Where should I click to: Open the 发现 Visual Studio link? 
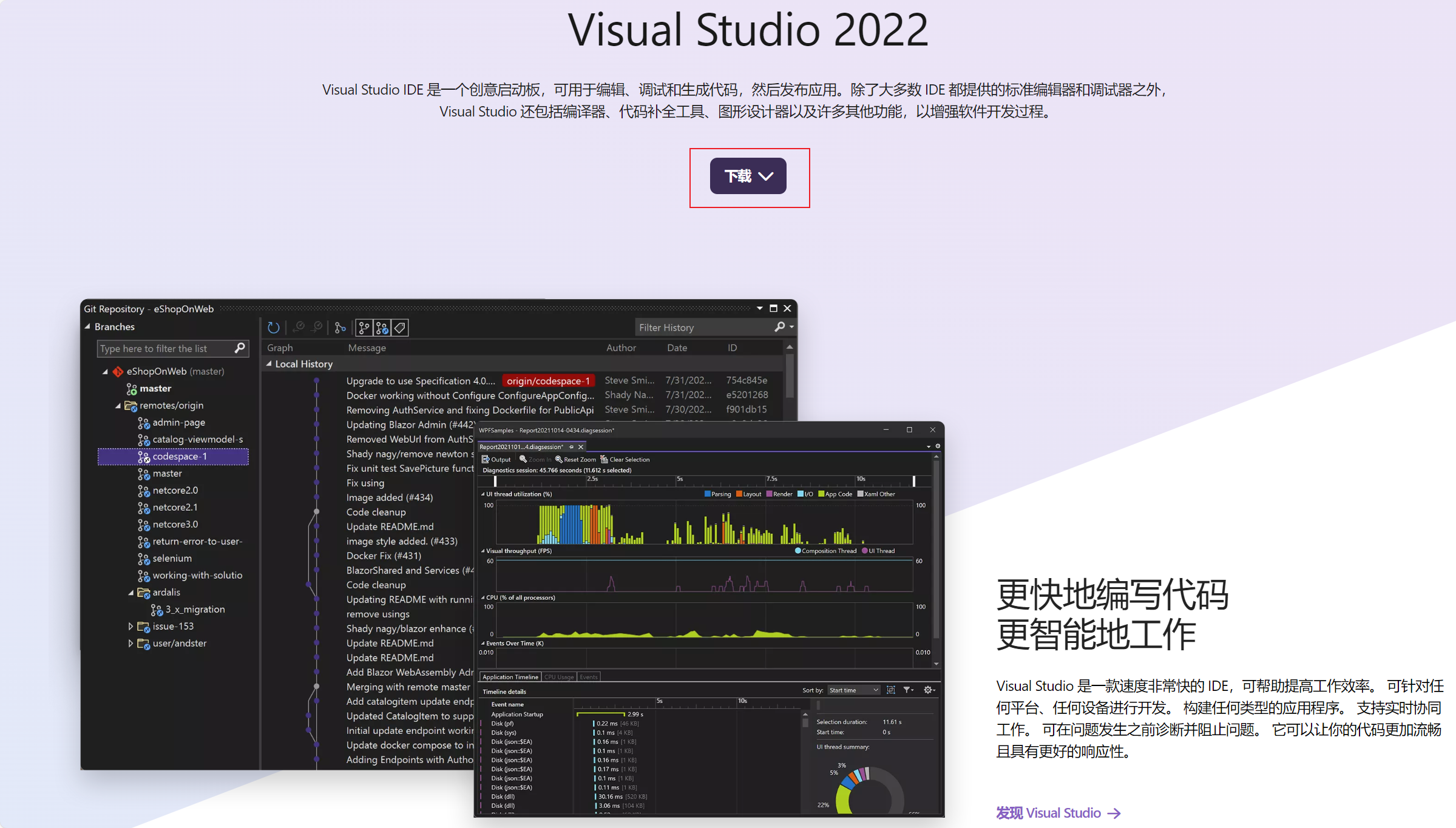click(x=1057, y=813)
